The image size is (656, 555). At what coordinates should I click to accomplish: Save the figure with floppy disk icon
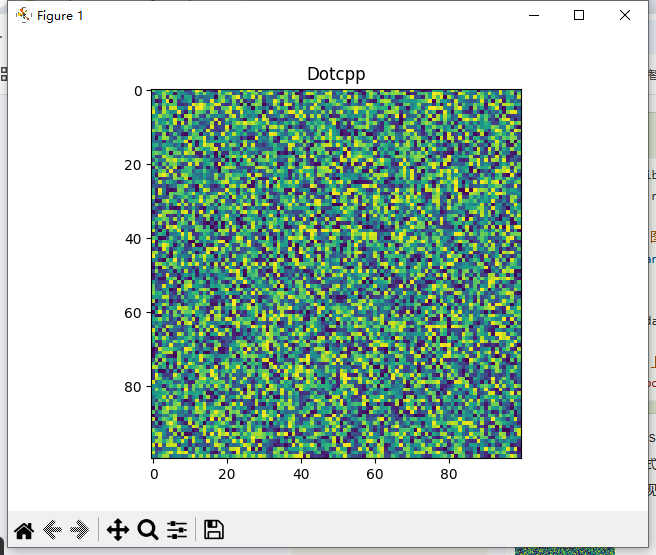214,529
